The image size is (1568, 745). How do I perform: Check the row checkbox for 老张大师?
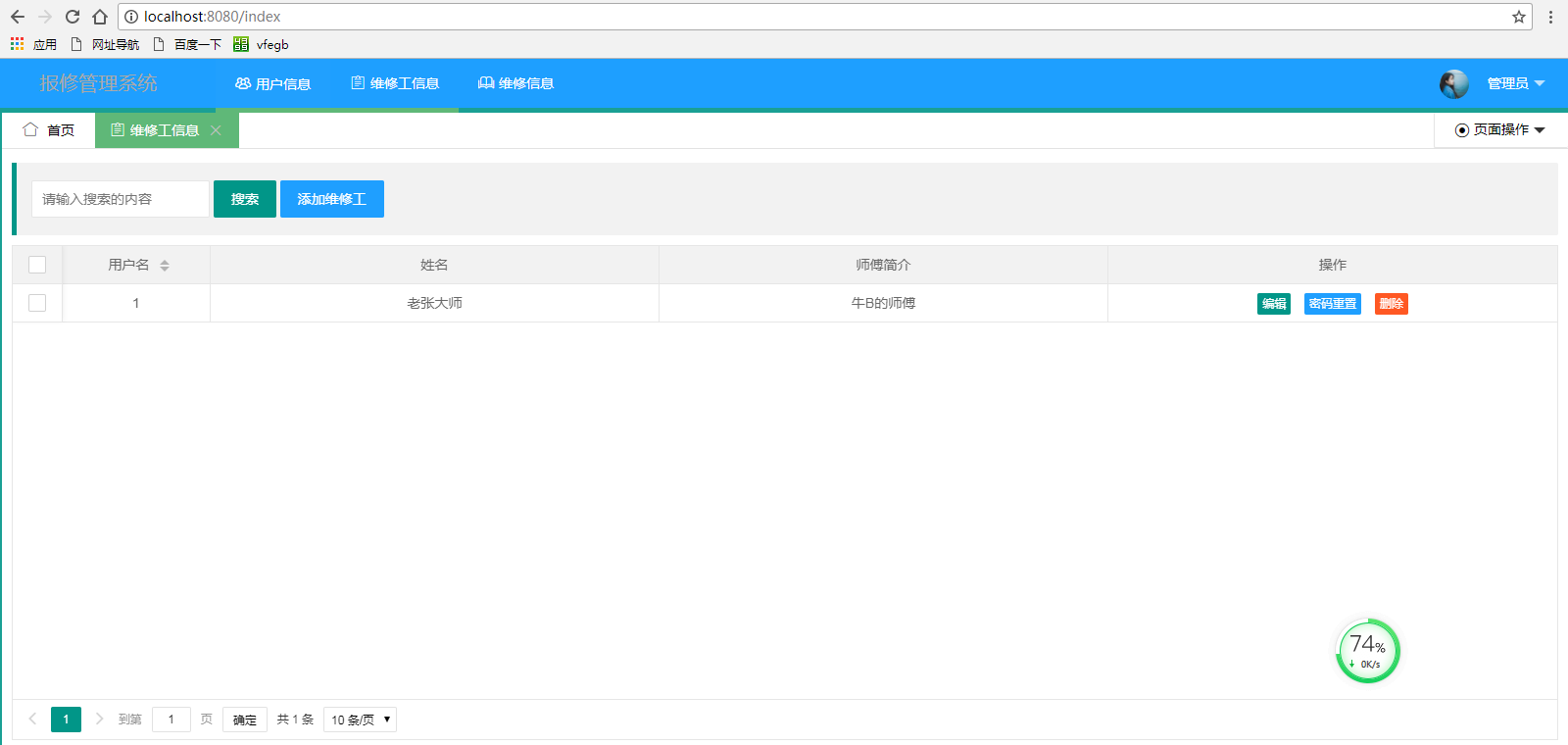pyautogui.click(x=37, y=303)
